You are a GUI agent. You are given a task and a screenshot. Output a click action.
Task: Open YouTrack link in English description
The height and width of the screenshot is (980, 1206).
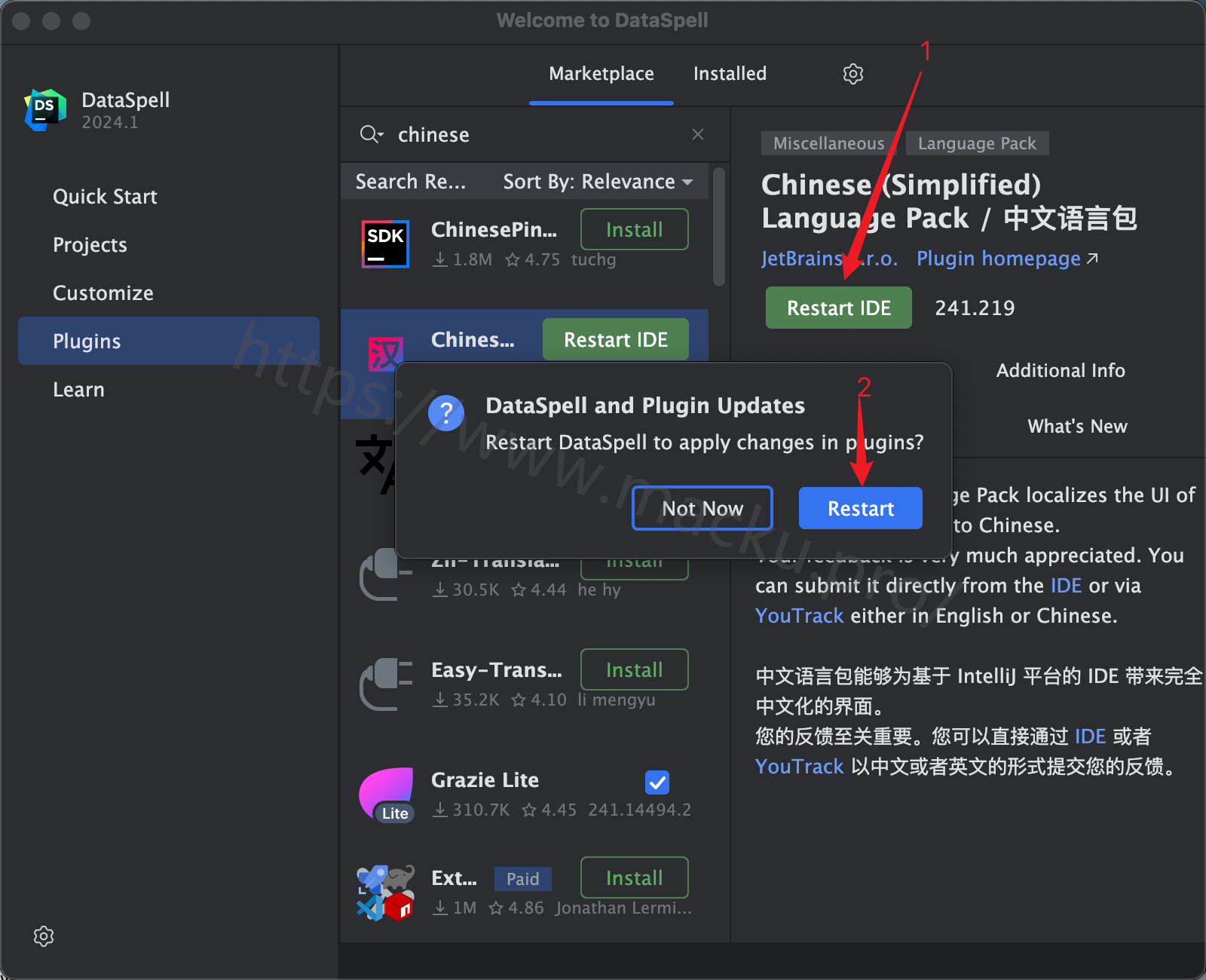point(800,616)
